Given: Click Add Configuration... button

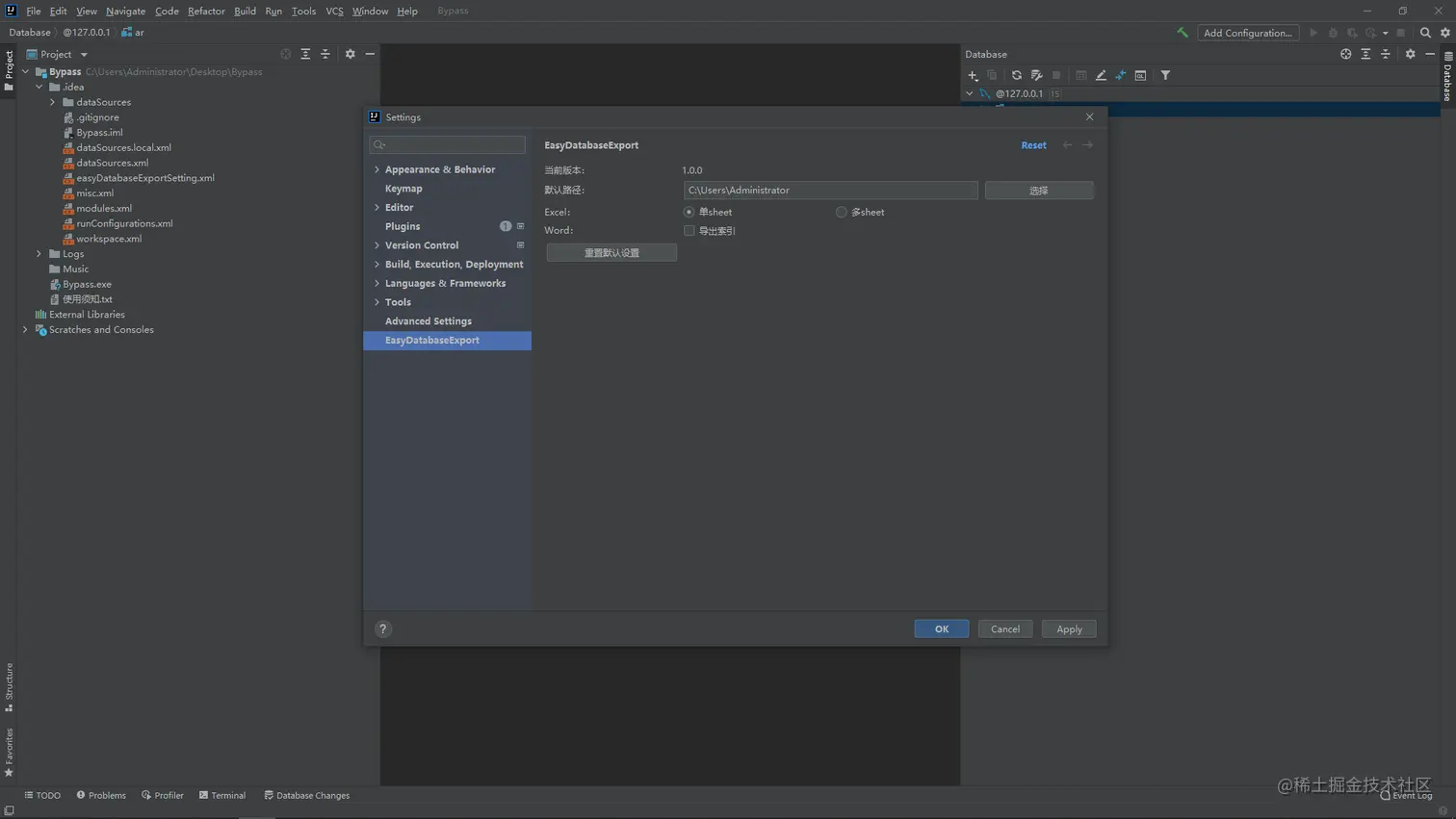Looking at the screenshot, I should pyautogui.click(x=1248, y=33).
